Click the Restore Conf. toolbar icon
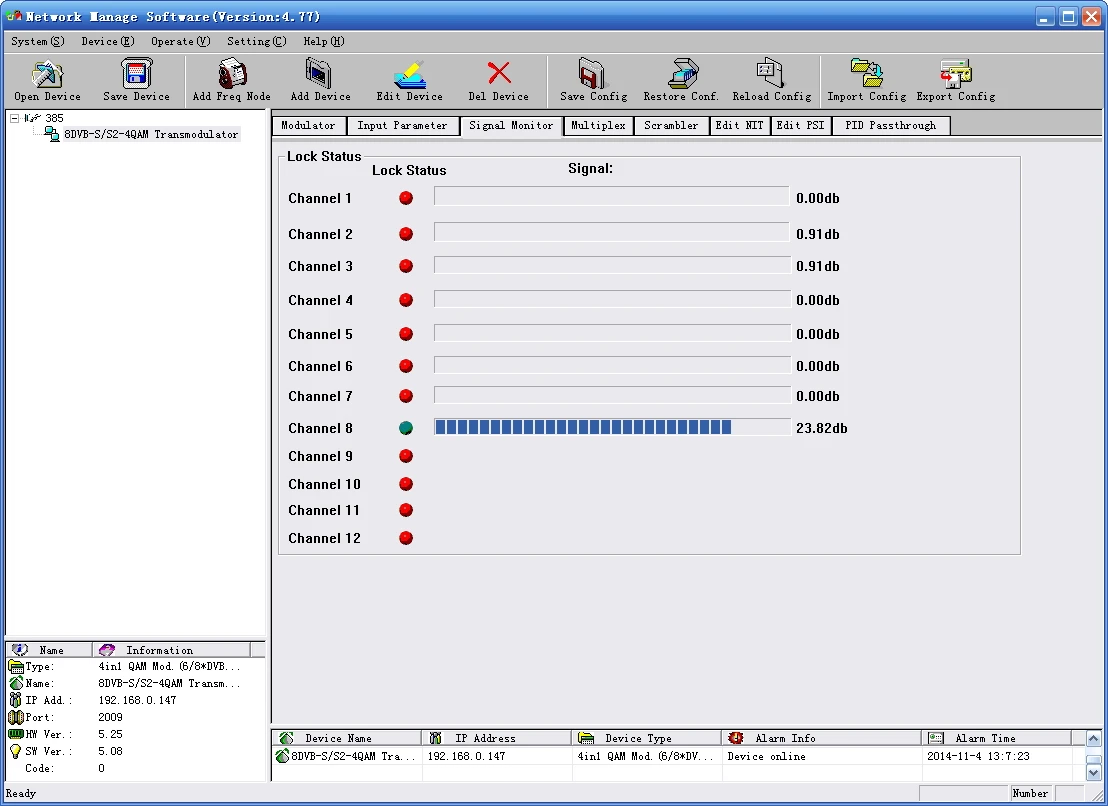Image resolution: width=1108 pixels, height=806 pixels. [681, 76]
